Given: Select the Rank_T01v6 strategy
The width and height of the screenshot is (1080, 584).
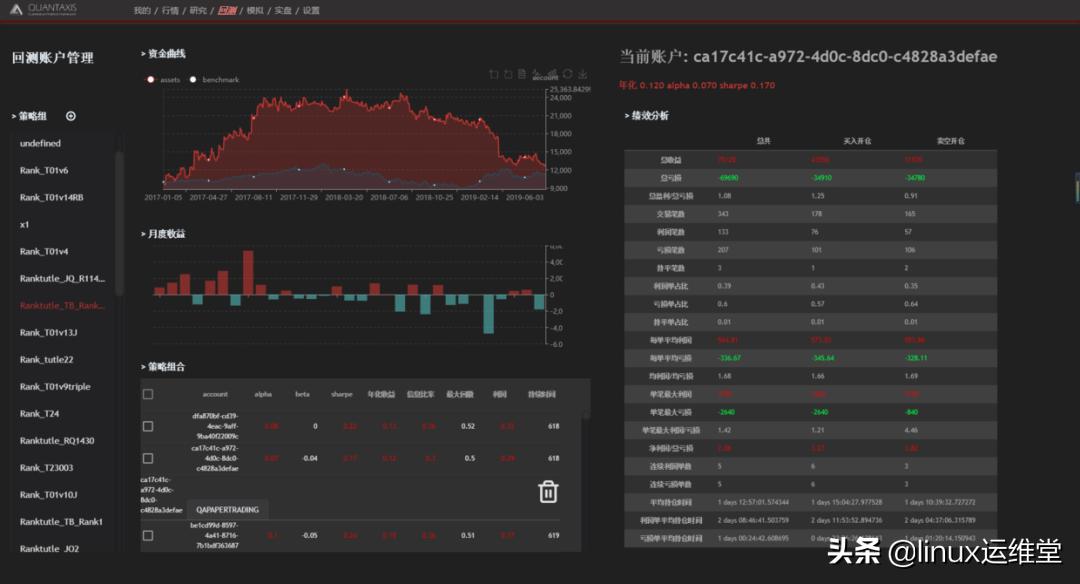Looking at the screenshot, I should (x=44, y=170).
